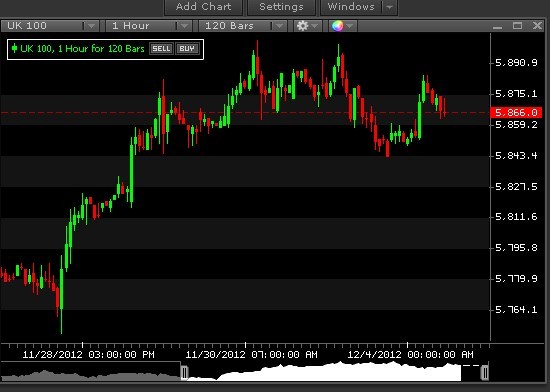
Task: Open the 1 Hour timeframe dropdown
Action: [149, 26]
